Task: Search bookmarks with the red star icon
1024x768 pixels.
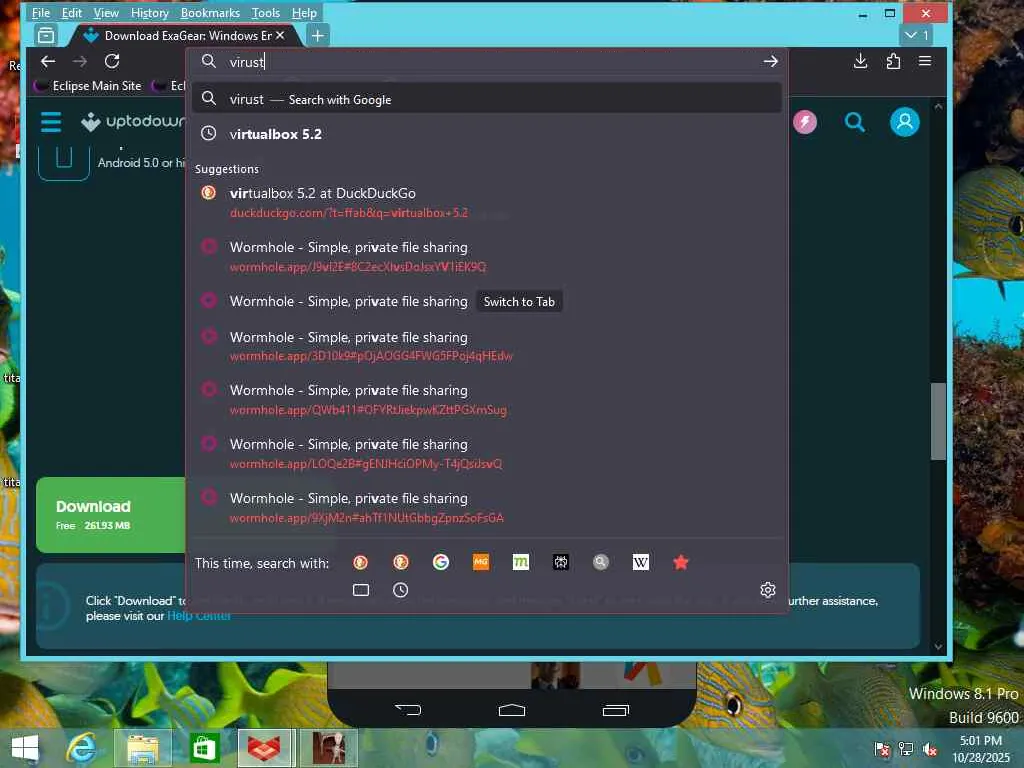Action: 680,562
